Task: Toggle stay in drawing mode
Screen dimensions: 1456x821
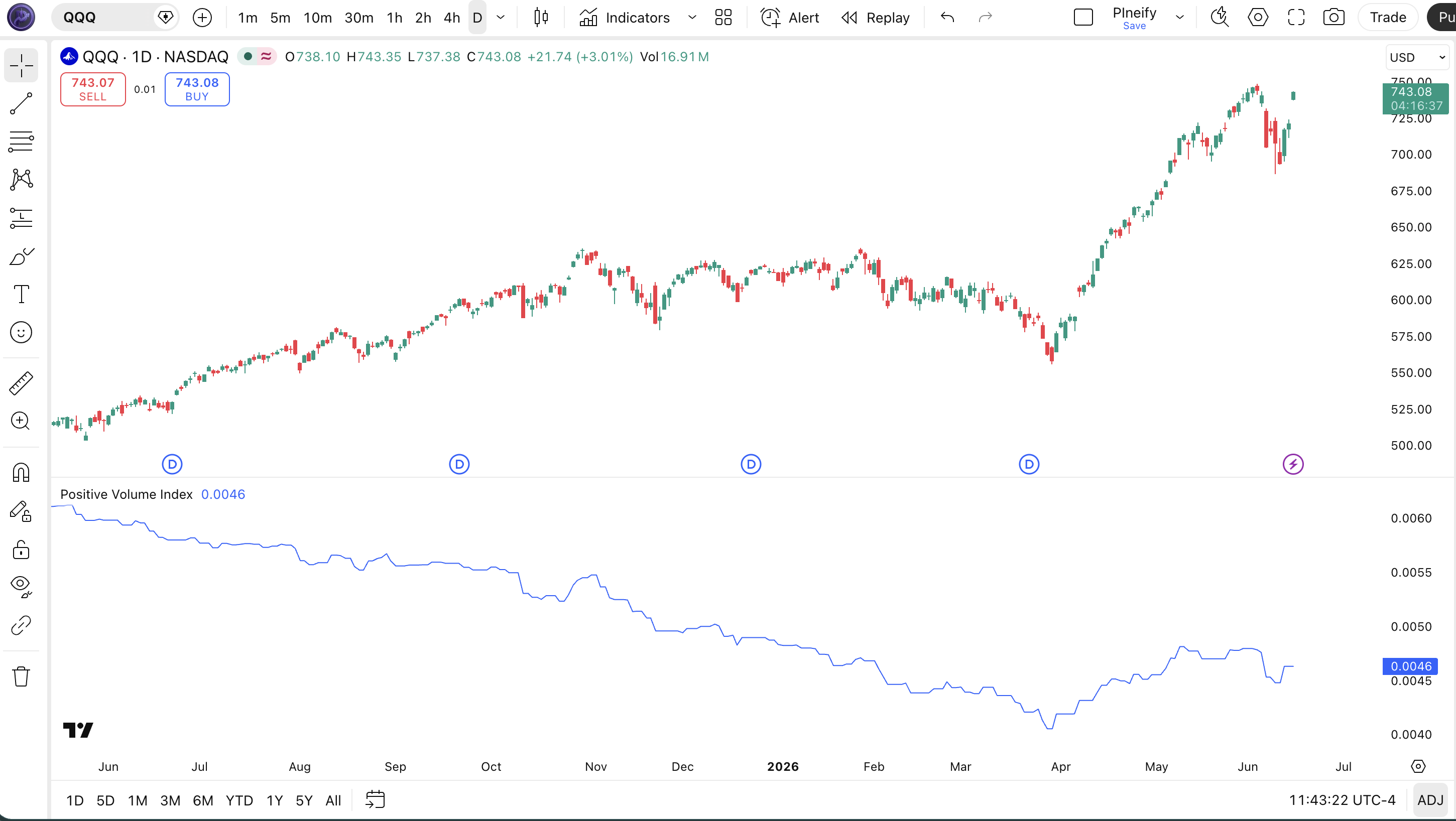Action: point(21,511)
